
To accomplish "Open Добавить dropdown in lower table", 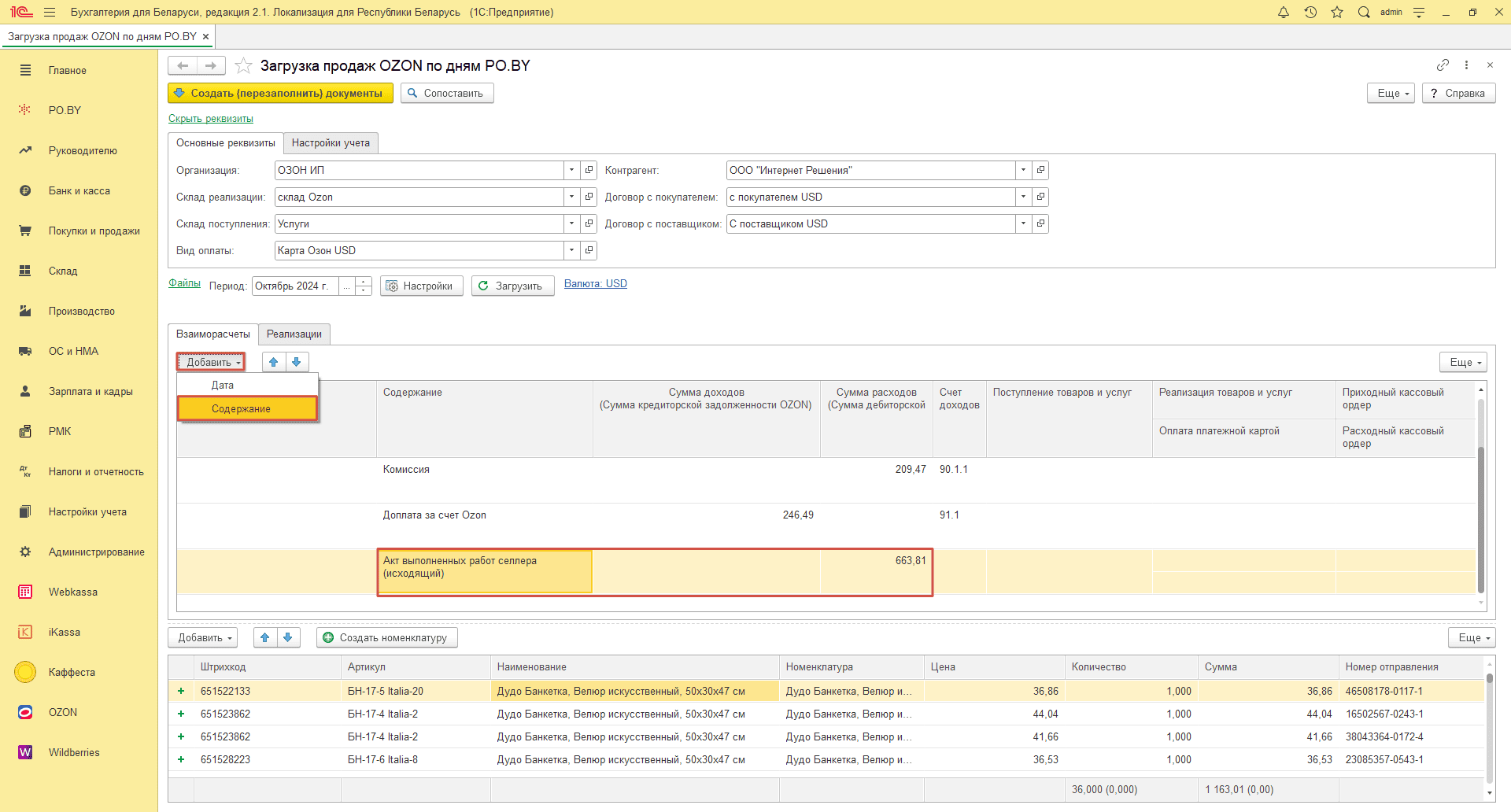I will click(x=204, y=637).
